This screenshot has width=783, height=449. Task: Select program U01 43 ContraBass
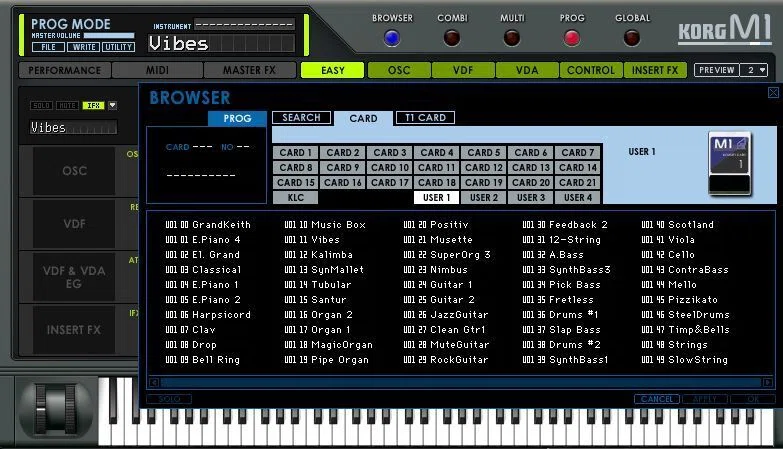click(x=685, y=270)
